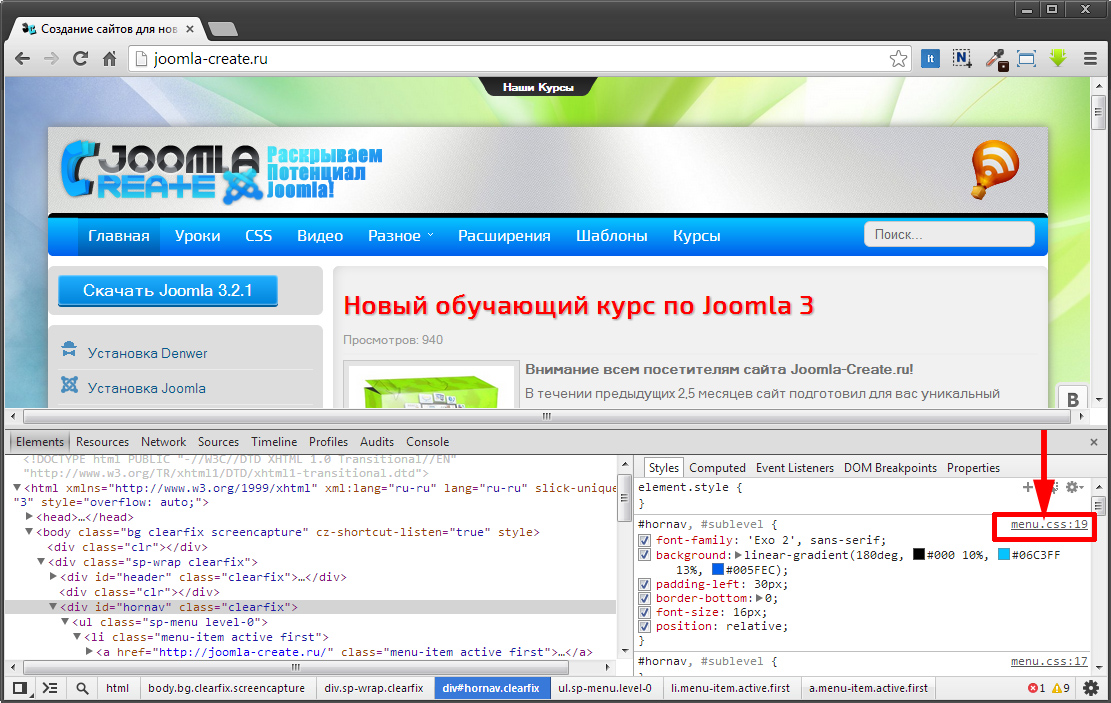Show the DevTools console drawer
Screen dimensions: 1111x703
[50, 688]
